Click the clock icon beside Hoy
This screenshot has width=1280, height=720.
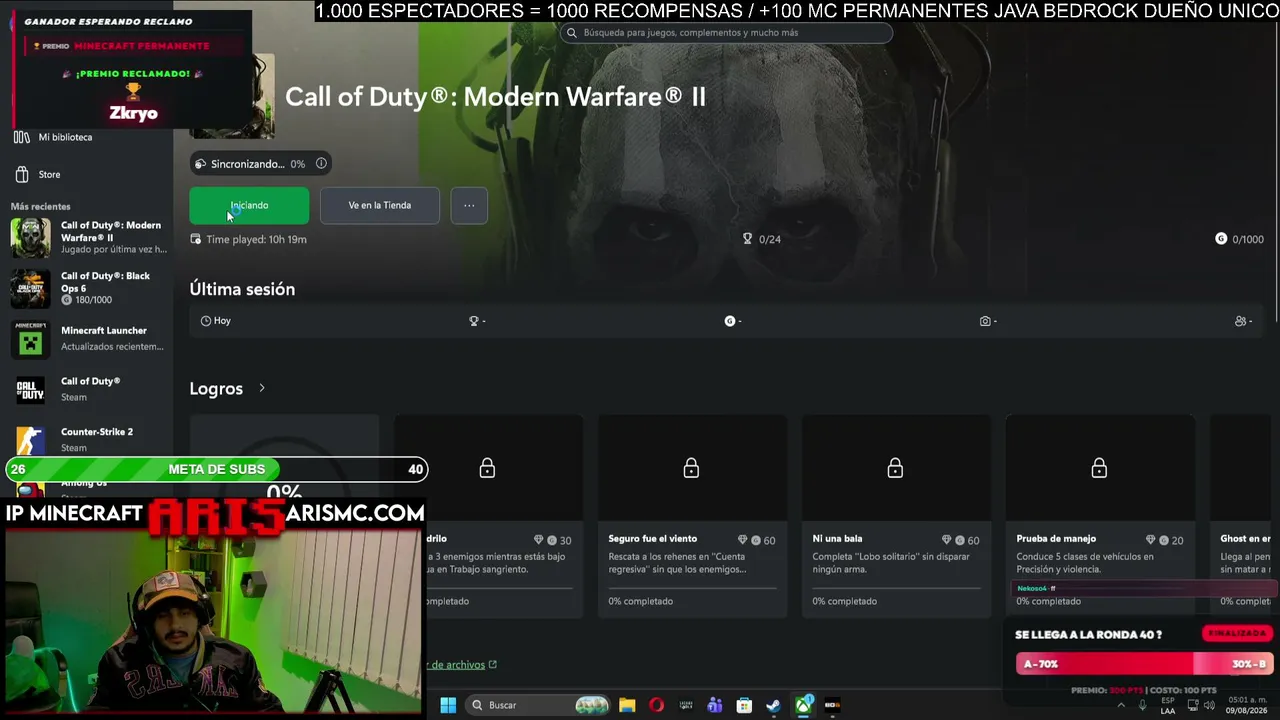(x=206, y=321)
